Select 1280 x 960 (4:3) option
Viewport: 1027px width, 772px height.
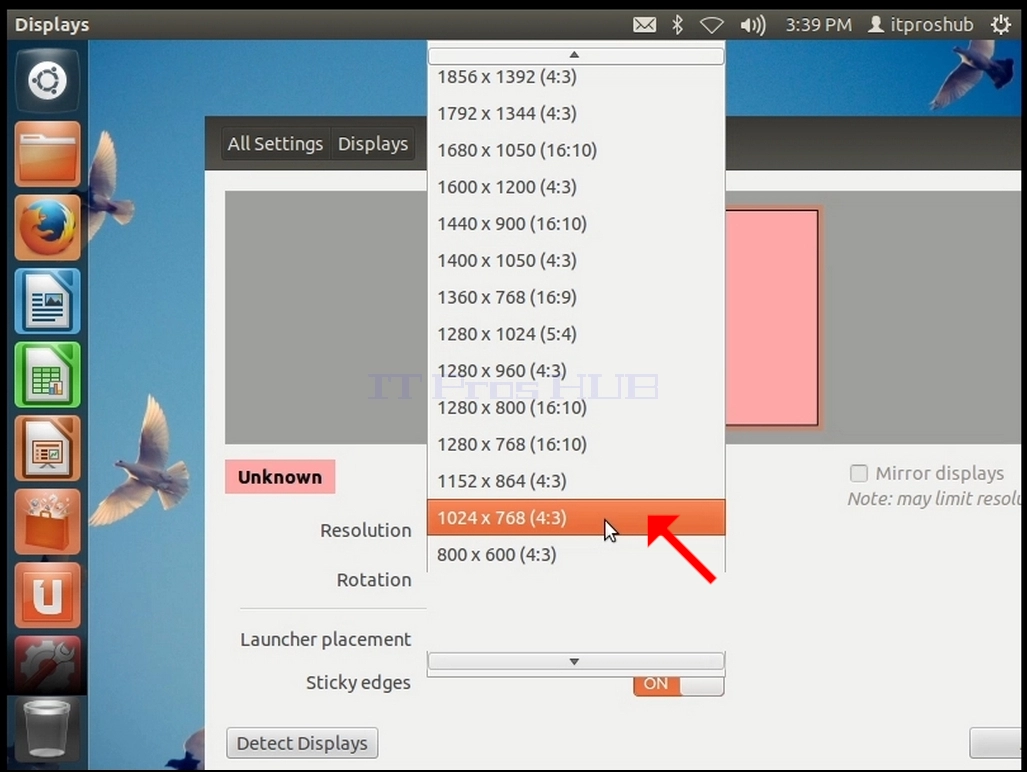[x=576, y=371]
